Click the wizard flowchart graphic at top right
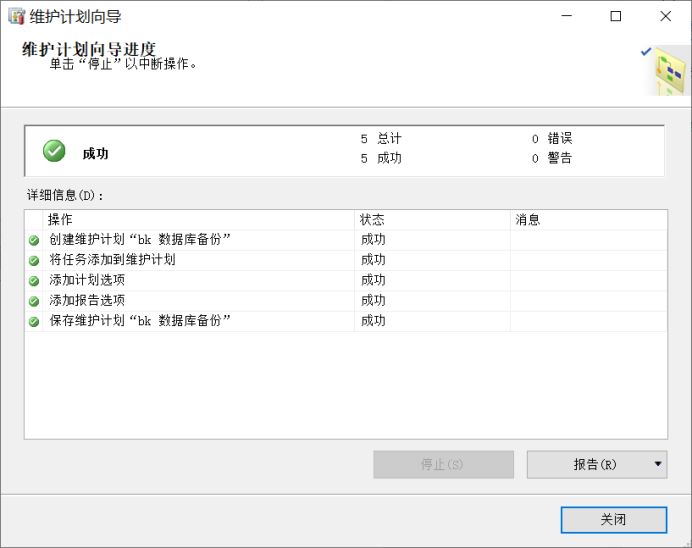This screenshot has width=692, height=548. [x=670, y=71]
